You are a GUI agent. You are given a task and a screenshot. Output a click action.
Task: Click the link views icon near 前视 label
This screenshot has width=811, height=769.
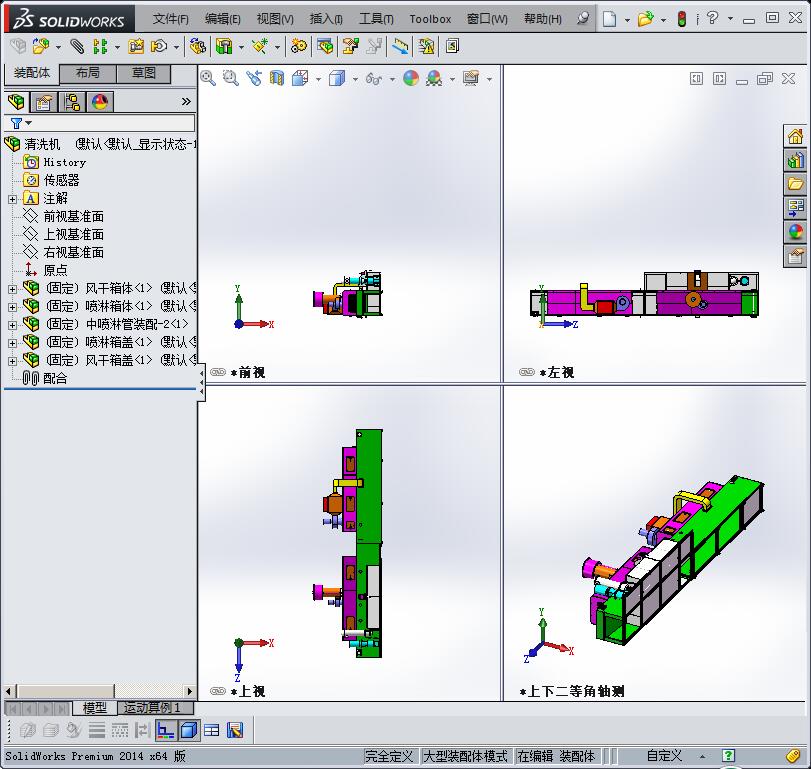coord(218,372)
